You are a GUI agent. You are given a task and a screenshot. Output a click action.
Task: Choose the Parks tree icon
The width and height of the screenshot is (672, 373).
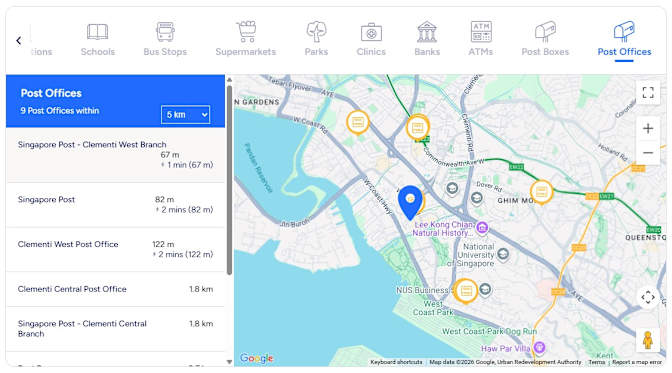[316, 31]
